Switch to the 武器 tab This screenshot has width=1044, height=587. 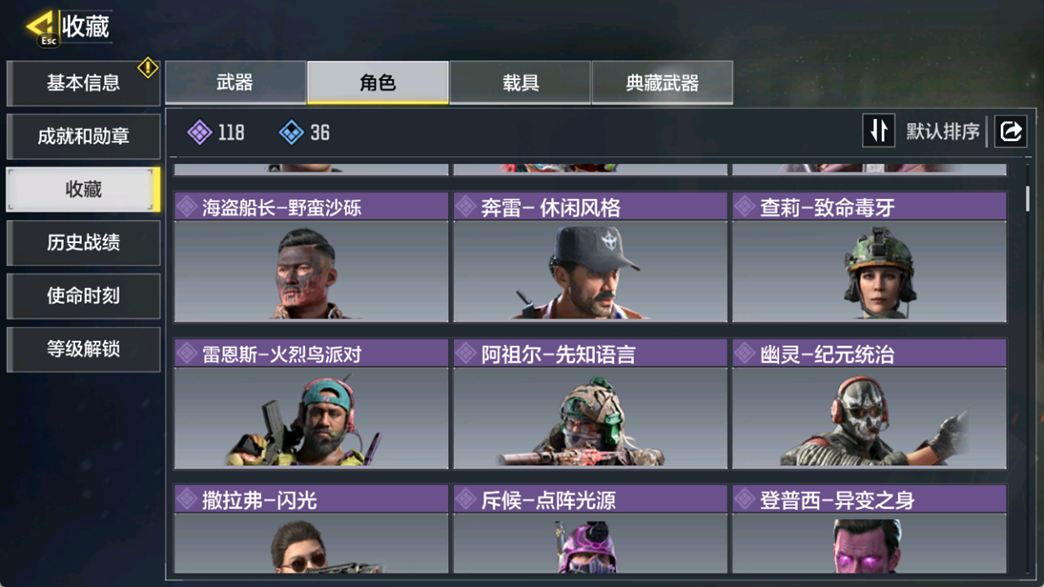coord(235,83)
